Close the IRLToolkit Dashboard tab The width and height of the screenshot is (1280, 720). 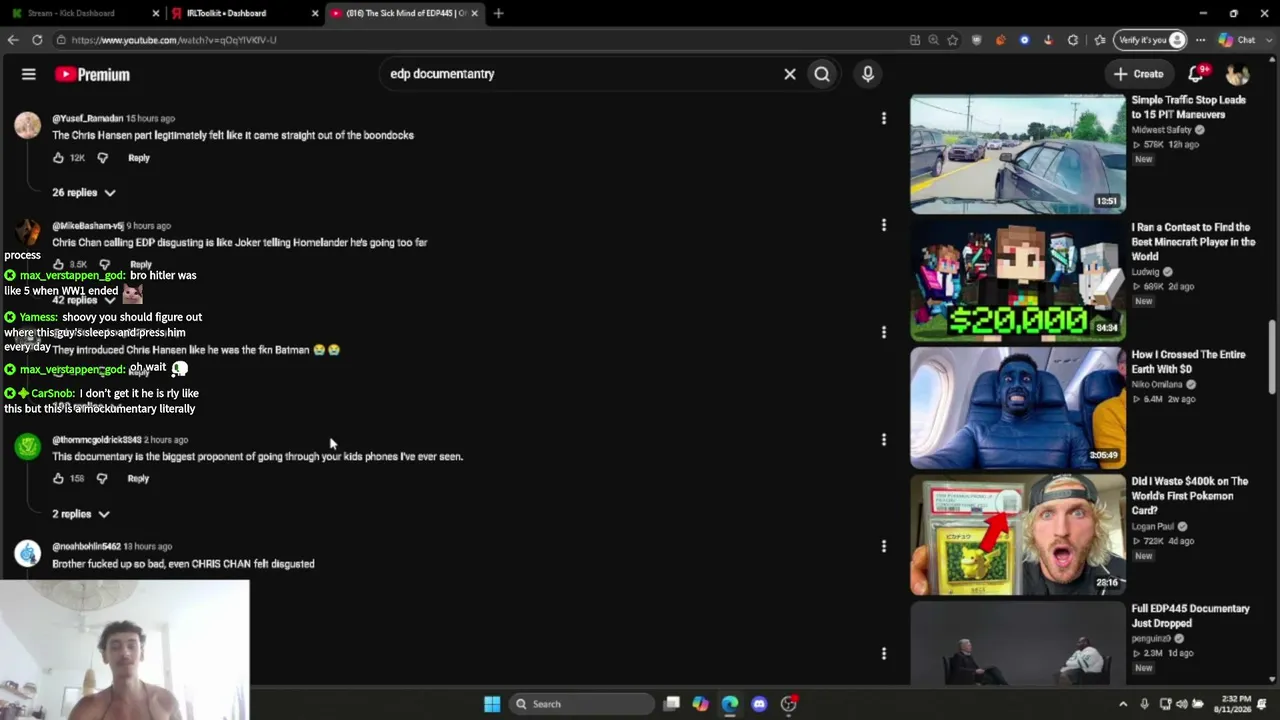pyautogui.click(x=315, y=13)
